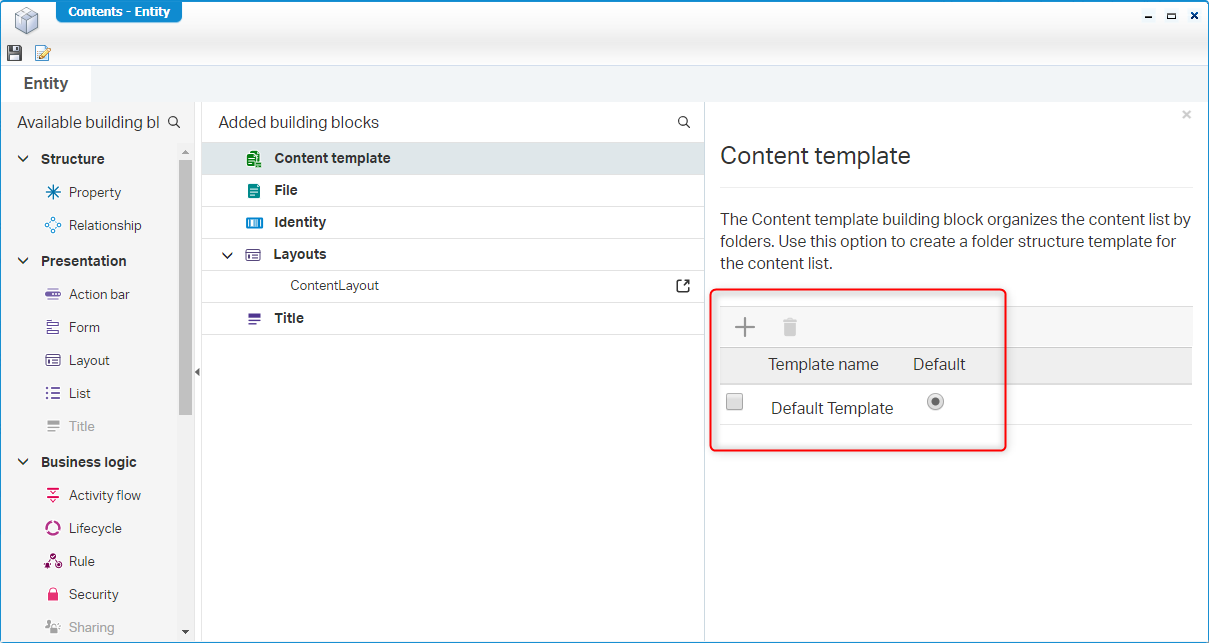The width and height of the screenshot is (1209, 643).
Task: Collapse the Layouts tree node
Action: pos(227,255)
